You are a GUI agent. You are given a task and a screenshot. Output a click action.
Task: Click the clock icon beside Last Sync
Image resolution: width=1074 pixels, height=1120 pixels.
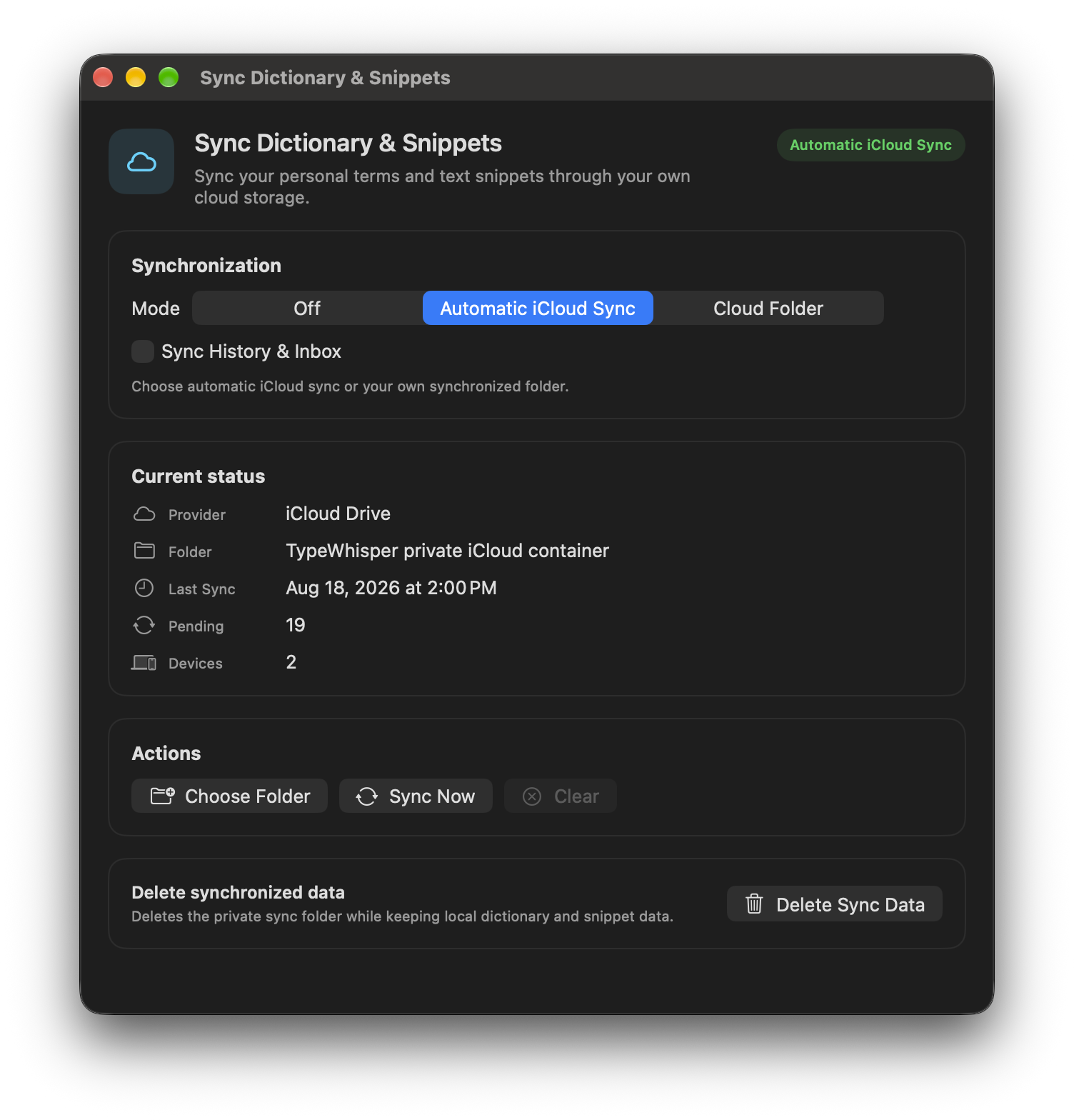144,588
